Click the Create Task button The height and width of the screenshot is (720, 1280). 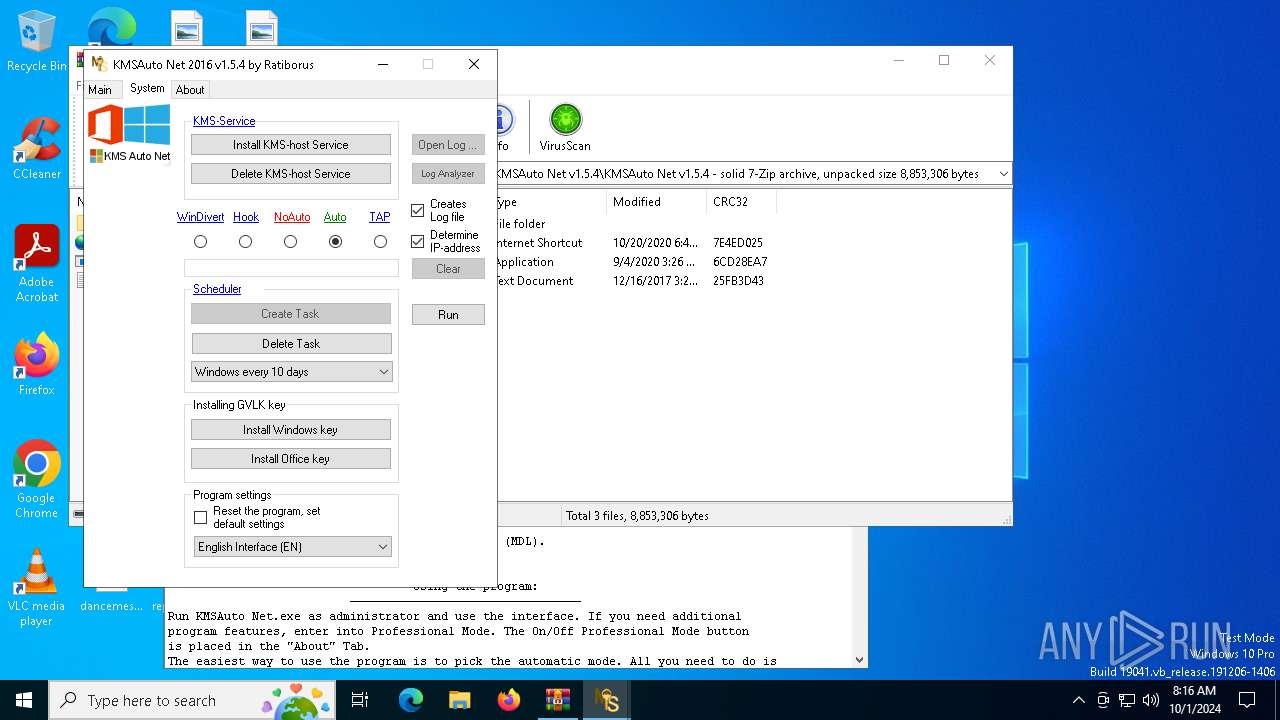pos(291,314)
